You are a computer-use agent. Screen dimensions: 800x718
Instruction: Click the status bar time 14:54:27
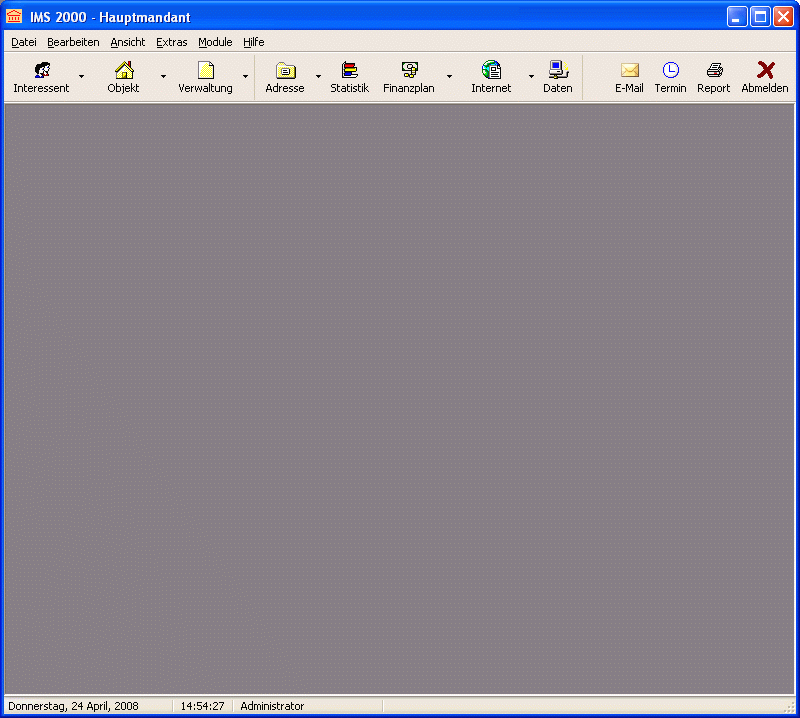pos(203,706)
